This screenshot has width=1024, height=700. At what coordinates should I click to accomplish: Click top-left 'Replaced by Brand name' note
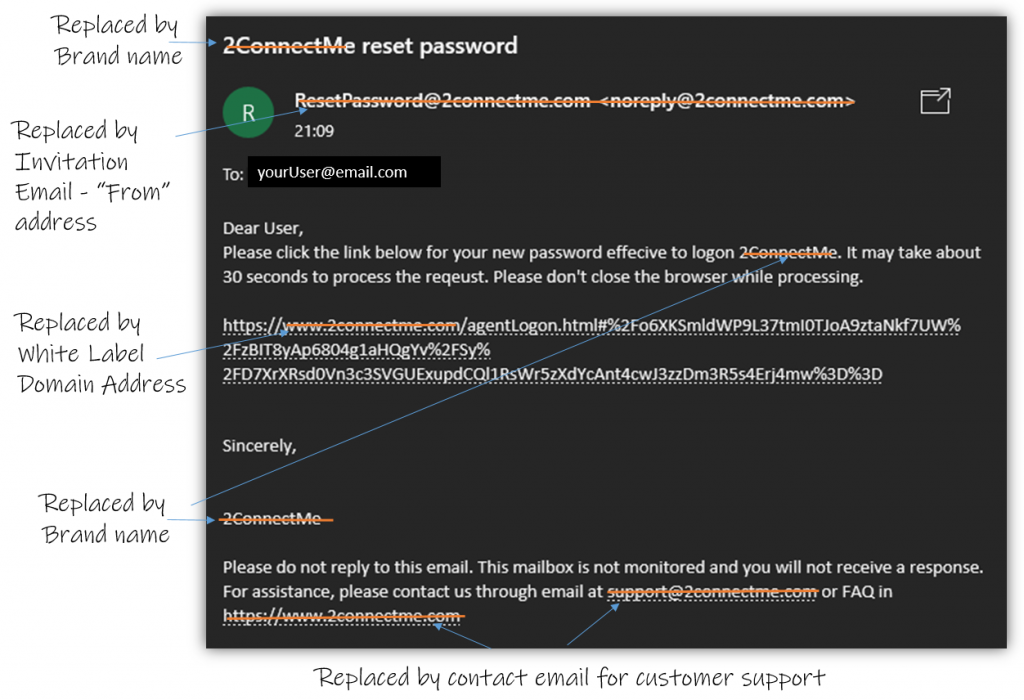click(x=118, y=40)
